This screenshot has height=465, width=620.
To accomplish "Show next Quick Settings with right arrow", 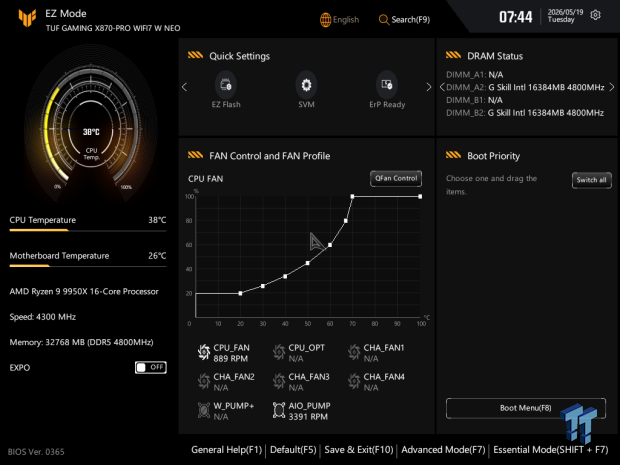I will [x=429, y=87].
